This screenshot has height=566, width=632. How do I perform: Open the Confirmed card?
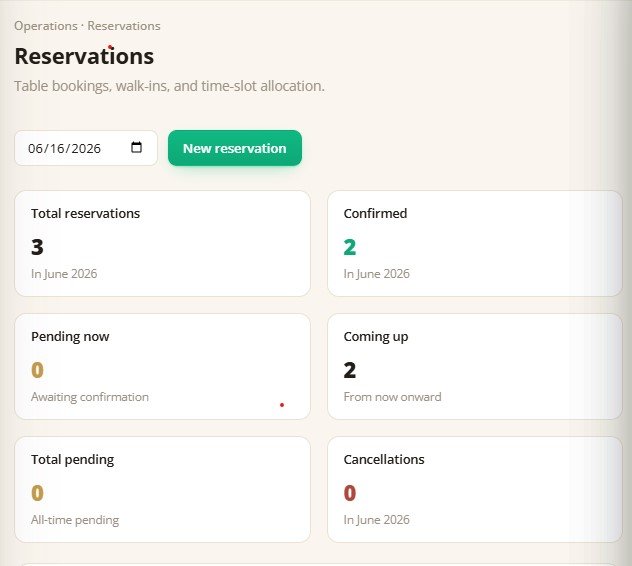coord(475,243)
